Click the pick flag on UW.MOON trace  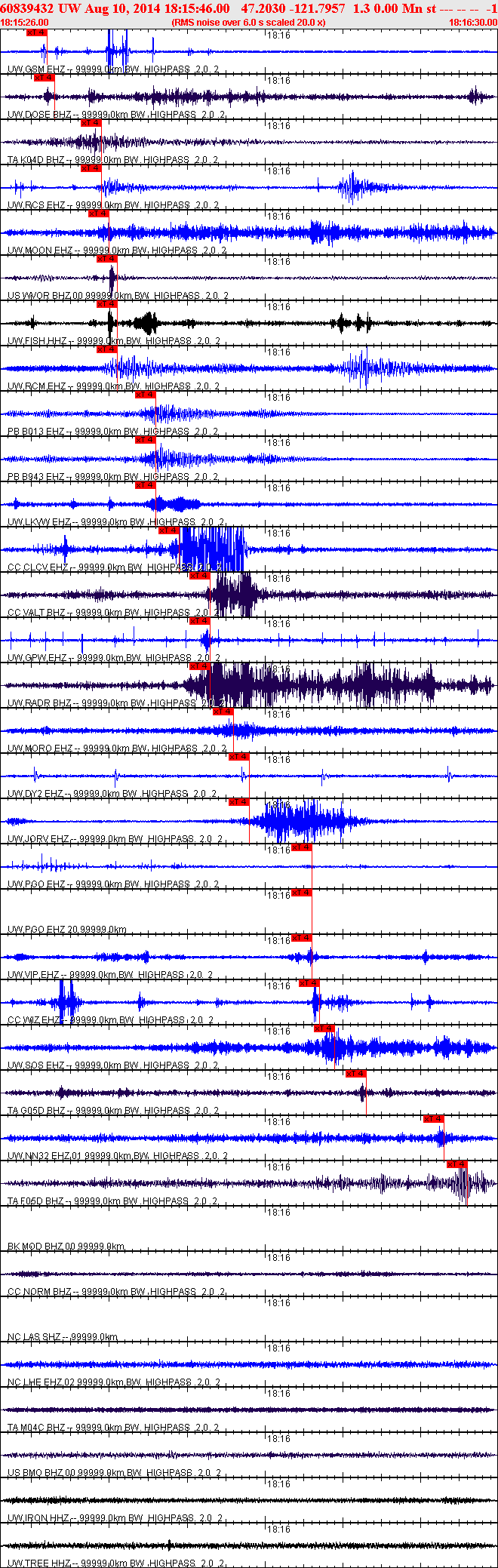click(x=99, y=214)
